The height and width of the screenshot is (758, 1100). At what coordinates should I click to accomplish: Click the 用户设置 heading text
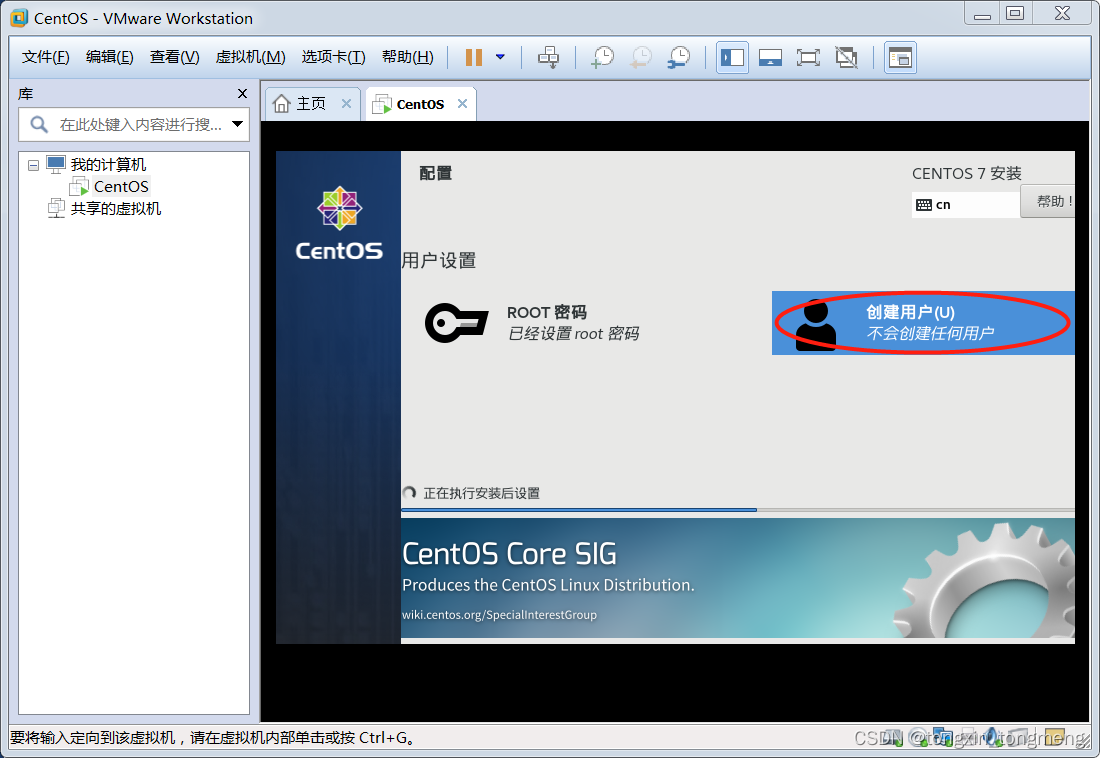tap(438, 260)
